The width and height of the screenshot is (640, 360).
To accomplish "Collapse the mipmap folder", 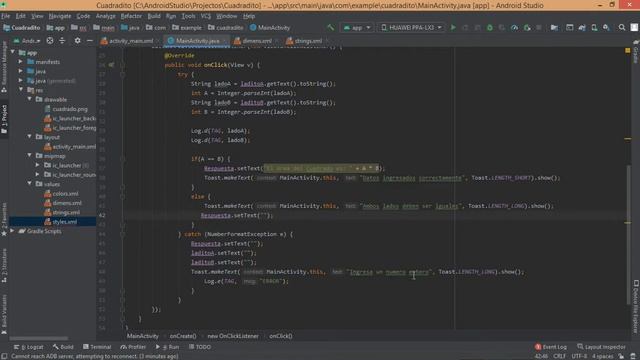I will pos(29,156).
